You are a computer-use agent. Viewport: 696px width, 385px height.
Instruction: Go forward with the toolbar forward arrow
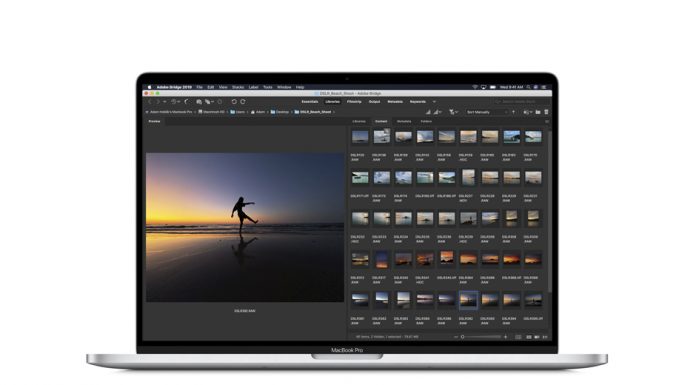pyautogui.click(x=158, y=102)
